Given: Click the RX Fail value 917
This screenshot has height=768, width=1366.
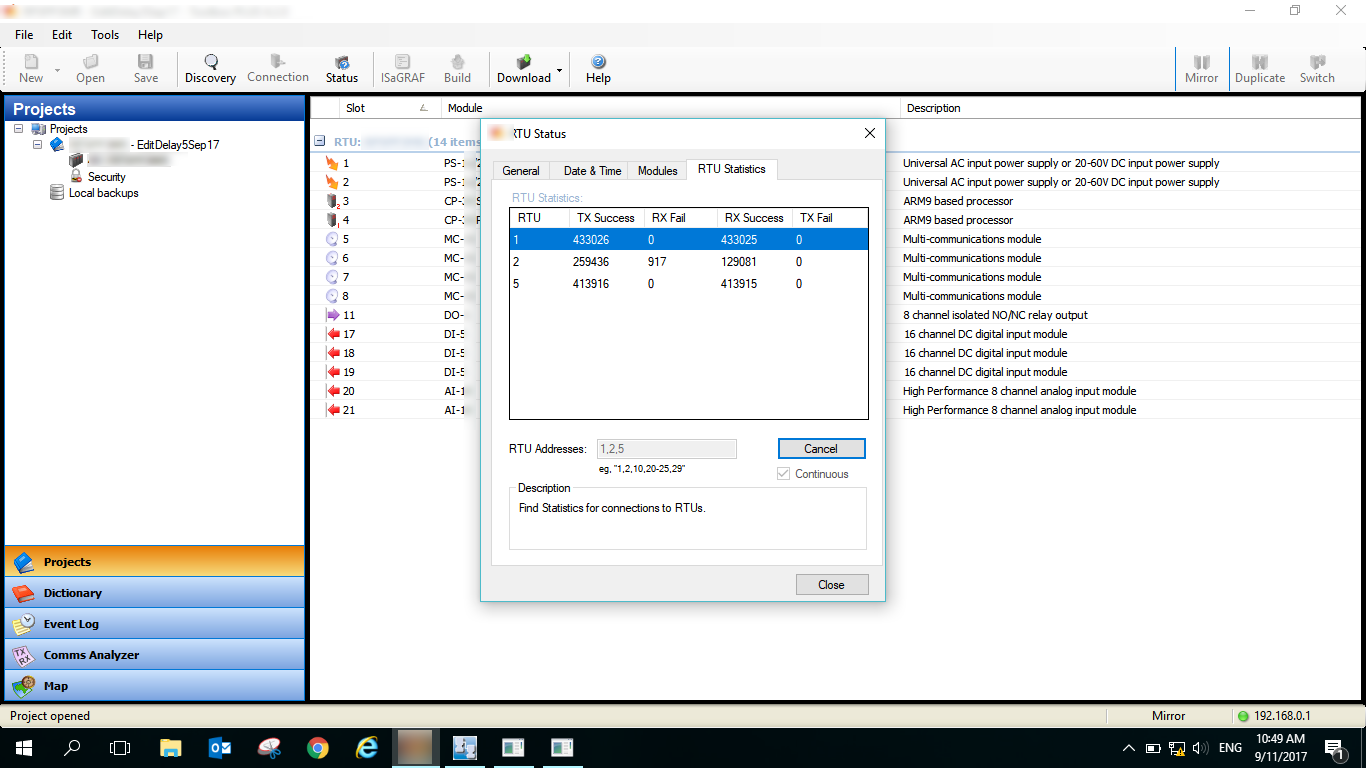Looking at the screenshot, I should coord(657,262).
